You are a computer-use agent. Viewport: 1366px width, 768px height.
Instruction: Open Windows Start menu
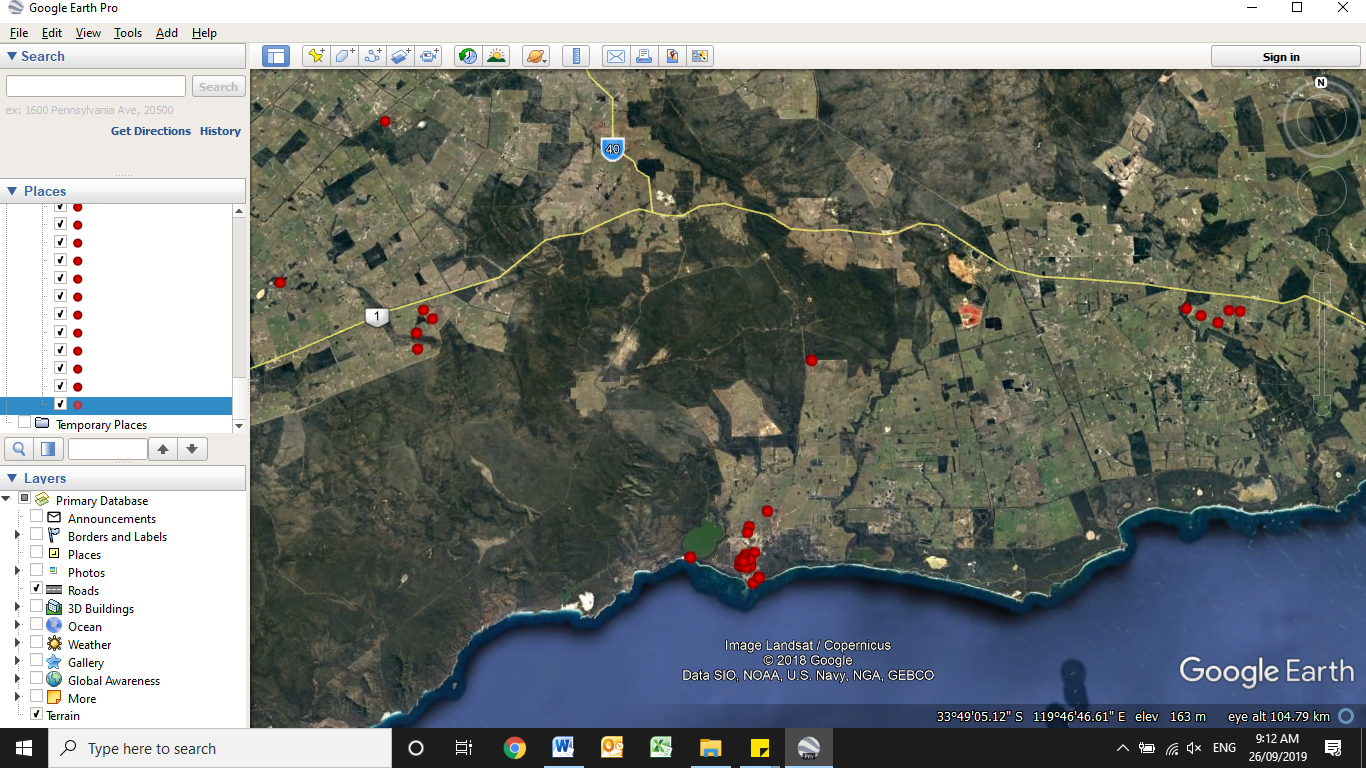coord(24,748)
